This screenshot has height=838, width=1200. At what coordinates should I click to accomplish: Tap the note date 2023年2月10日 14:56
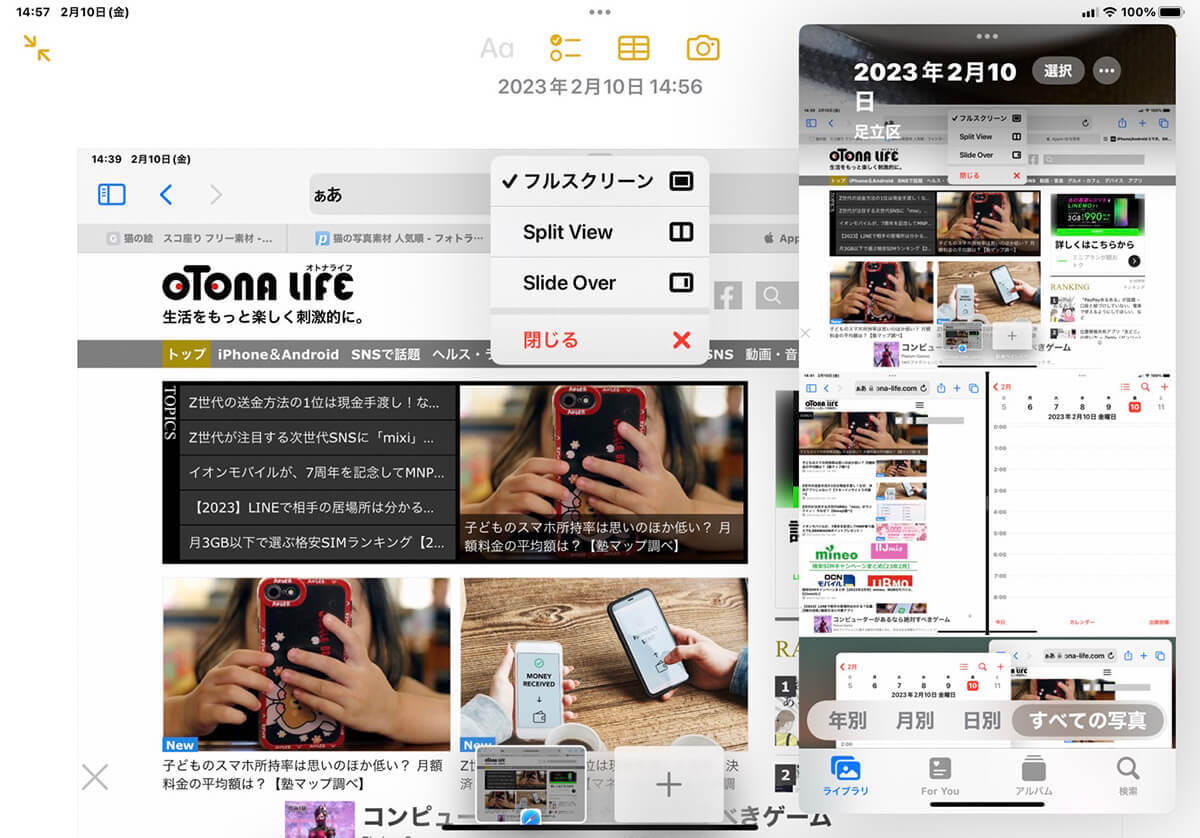[600, 87]
